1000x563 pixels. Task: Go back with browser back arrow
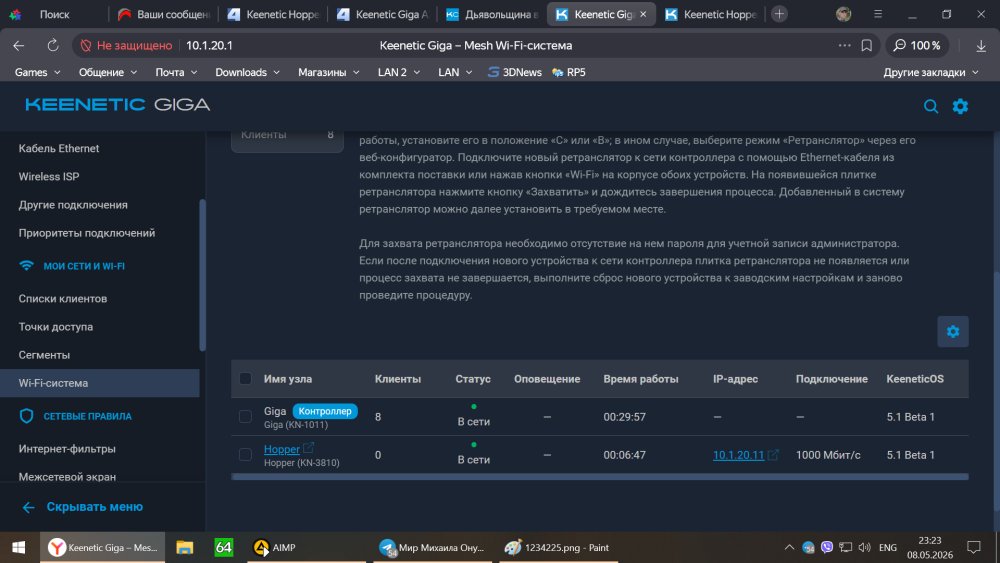tap(18, 45)
